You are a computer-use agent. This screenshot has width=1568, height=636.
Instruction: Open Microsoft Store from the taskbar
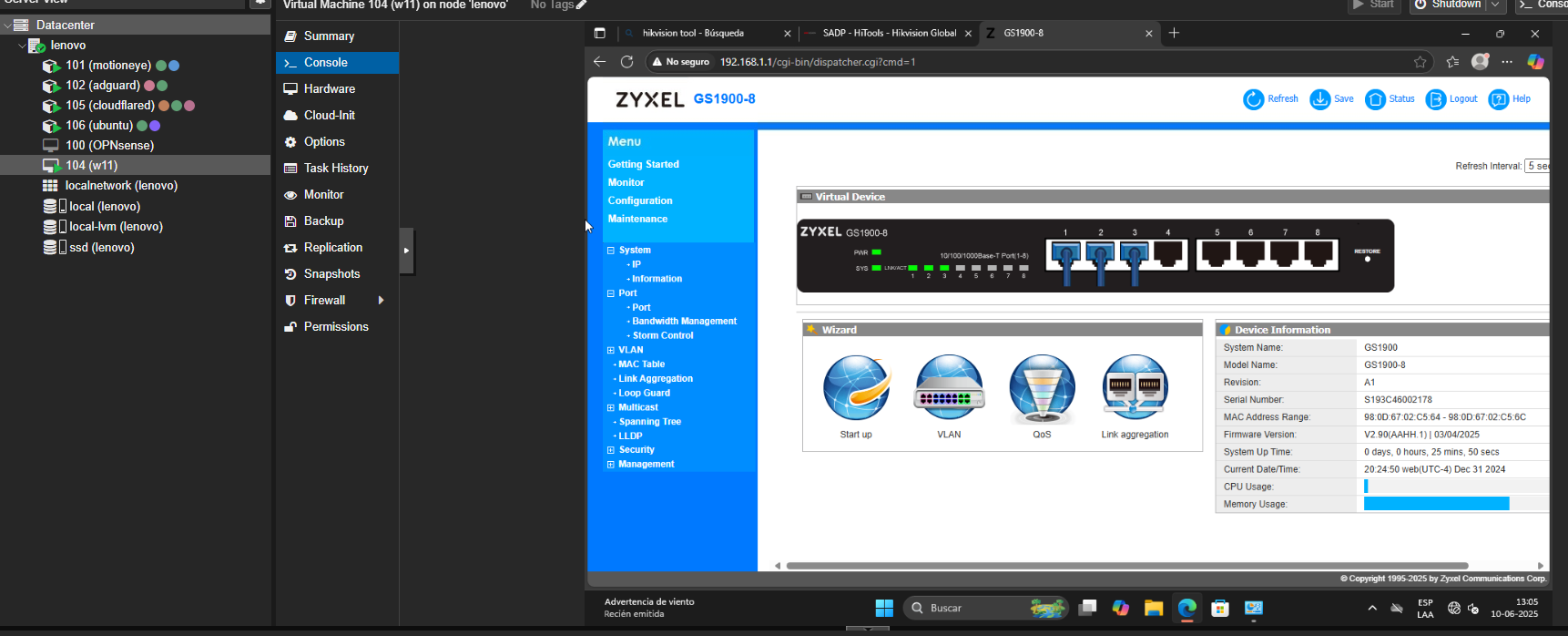[x=1220, y=608]
